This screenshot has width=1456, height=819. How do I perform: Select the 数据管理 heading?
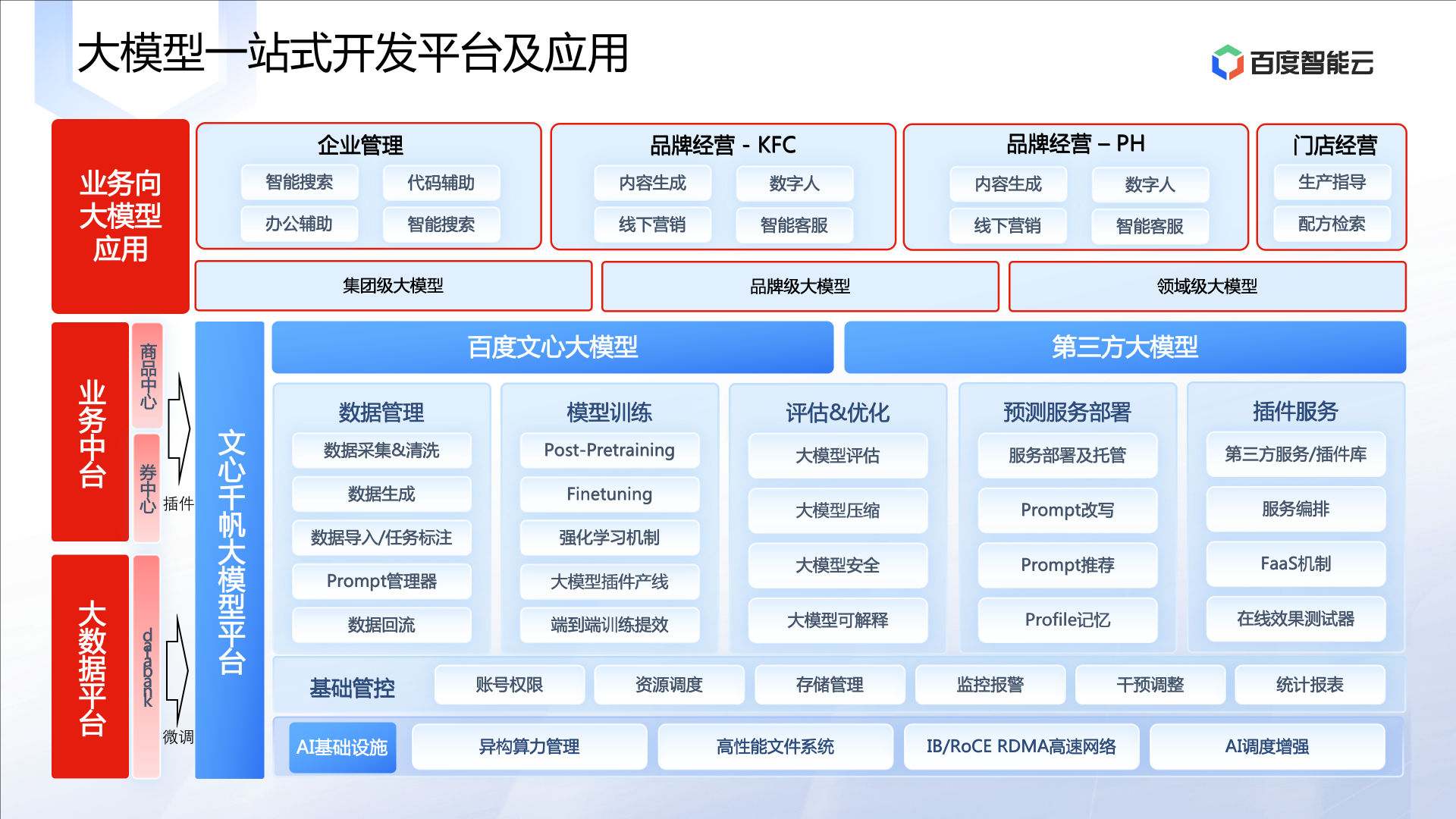tap(381, 413)
